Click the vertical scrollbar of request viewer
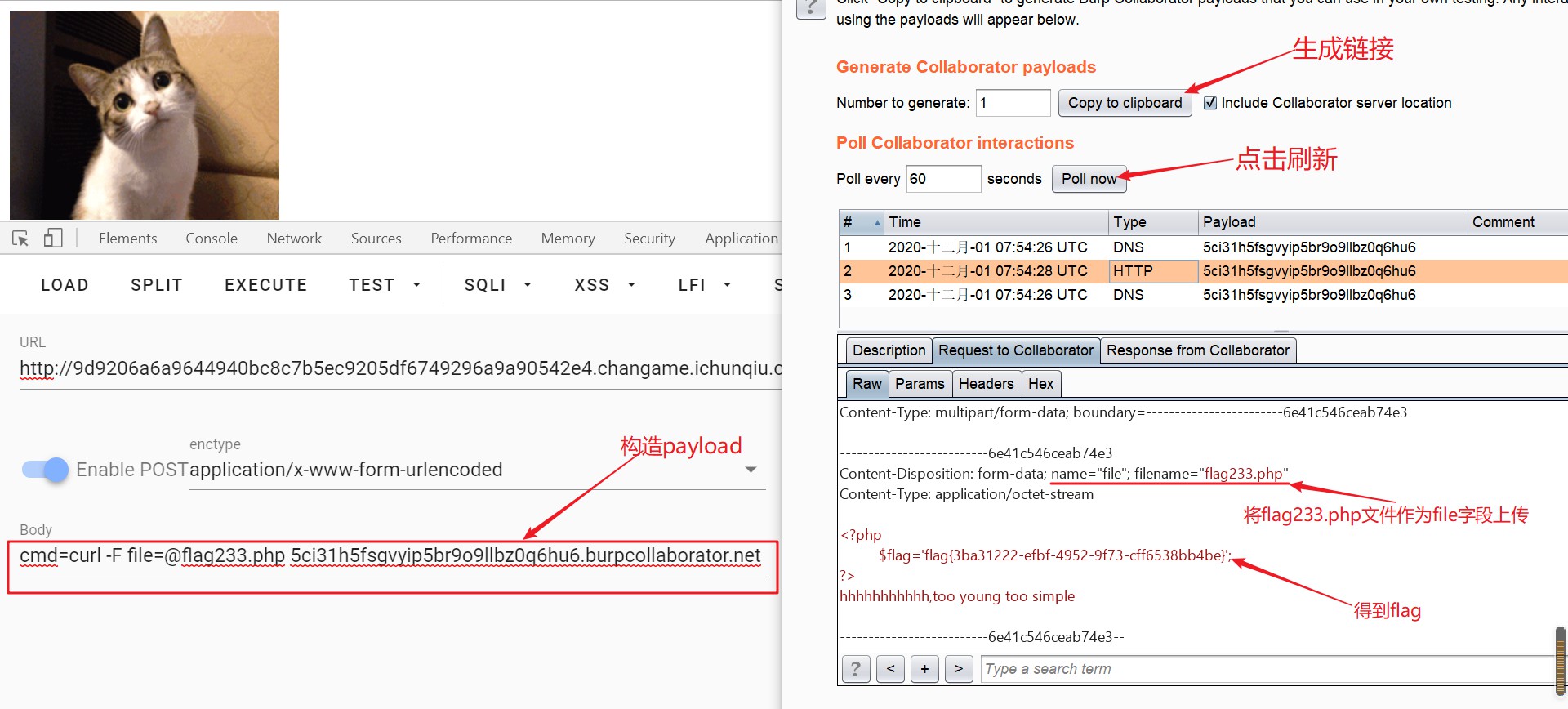Image resolution: width=1568 pixels, height=709 pixels. coord(1560,660)
